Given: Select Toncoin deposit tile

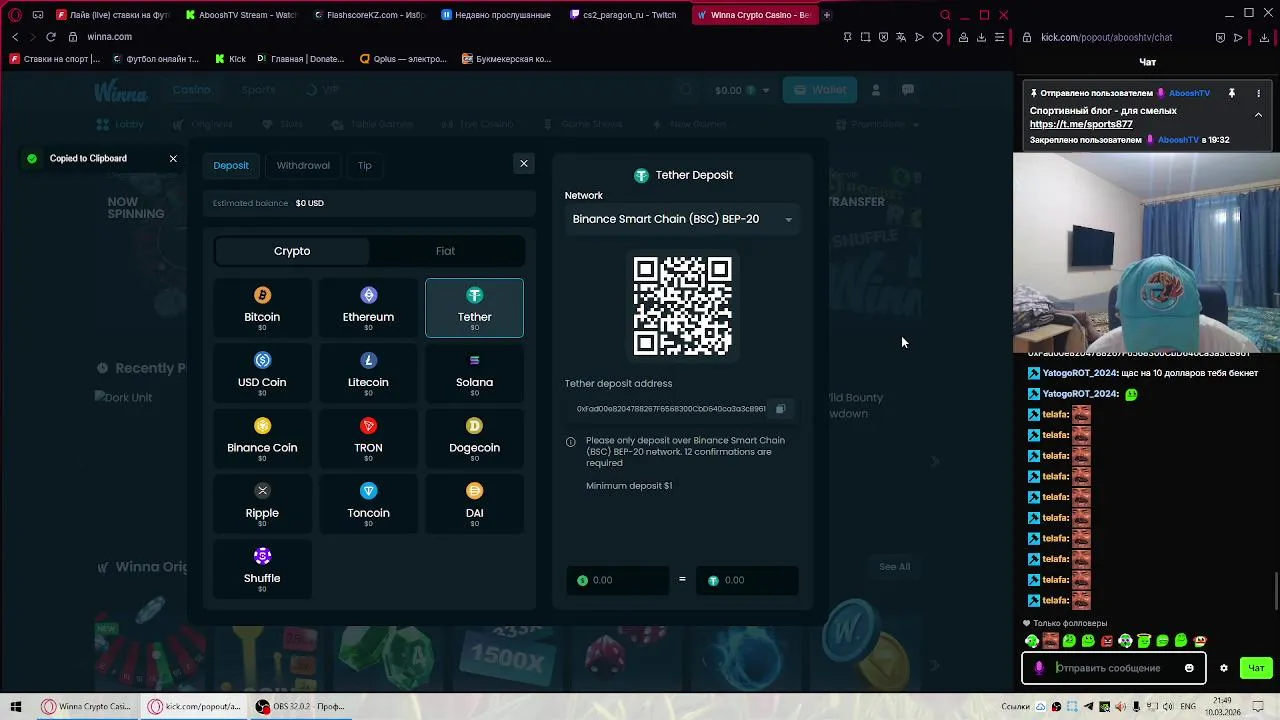Looking at the screenshot, I should click(368, 503).
